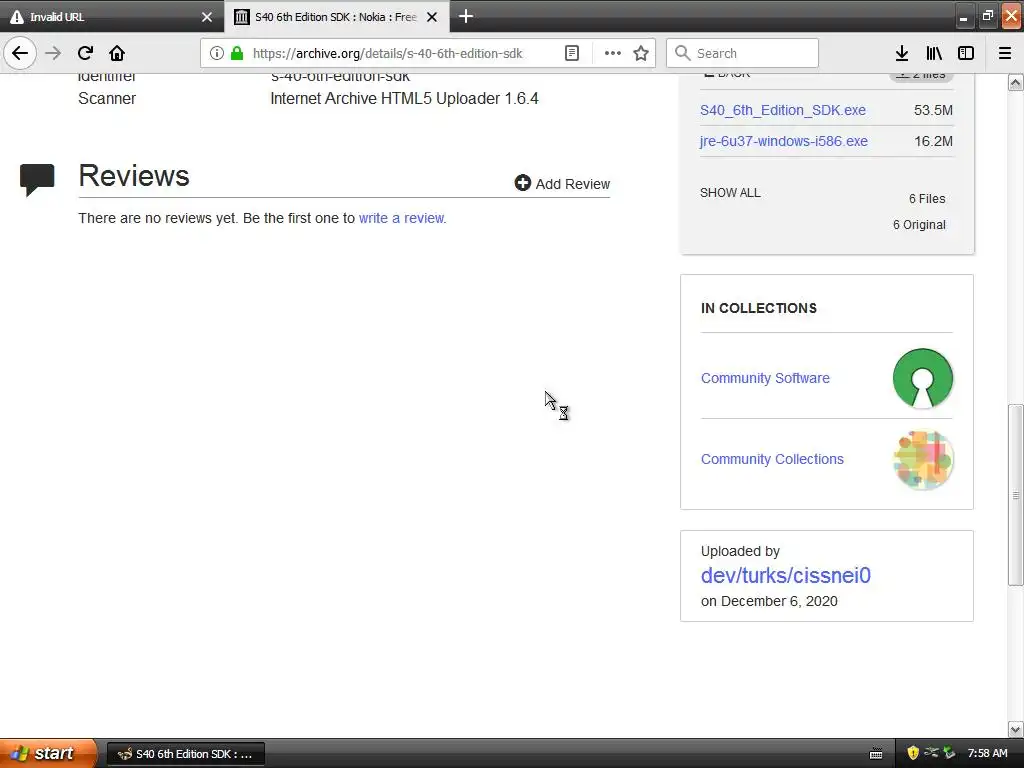Click the green secure connection padlock
The width and height of the screenshot is (1024, 768).
237,53
